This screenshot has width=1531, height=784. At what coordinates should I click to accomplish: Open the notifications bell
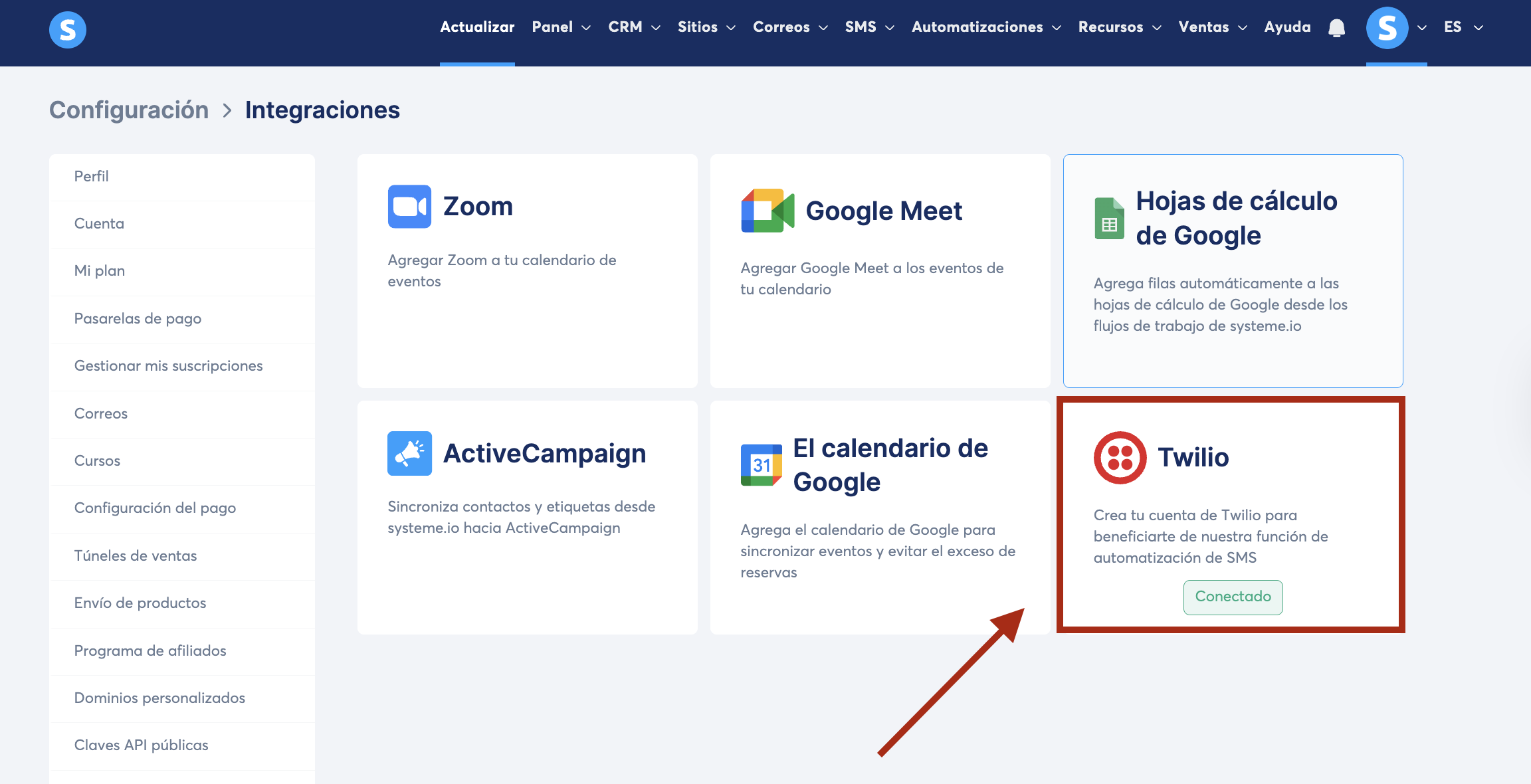tap(1336, 28)
